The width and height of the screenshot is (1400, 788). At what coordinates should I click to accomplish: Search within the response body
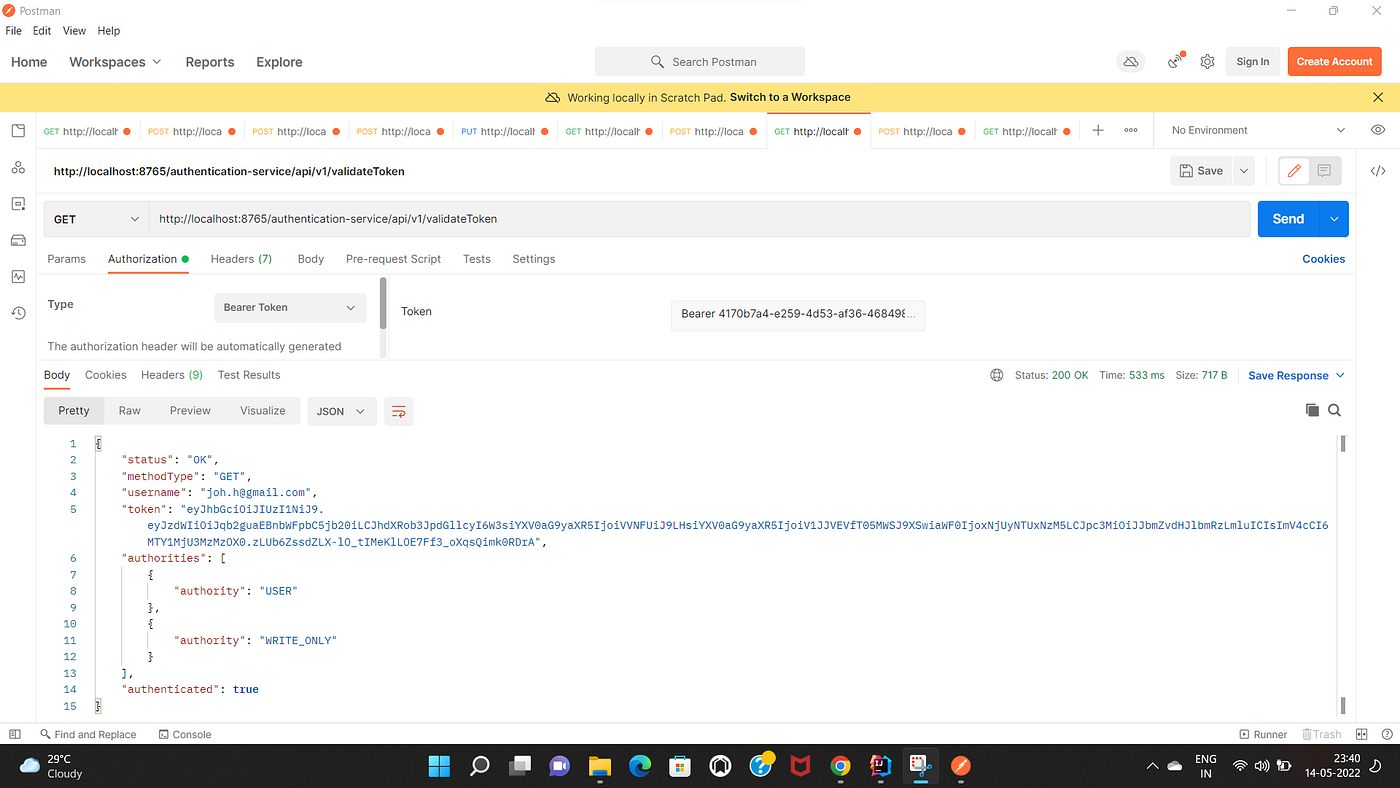tap(1334, 410)
